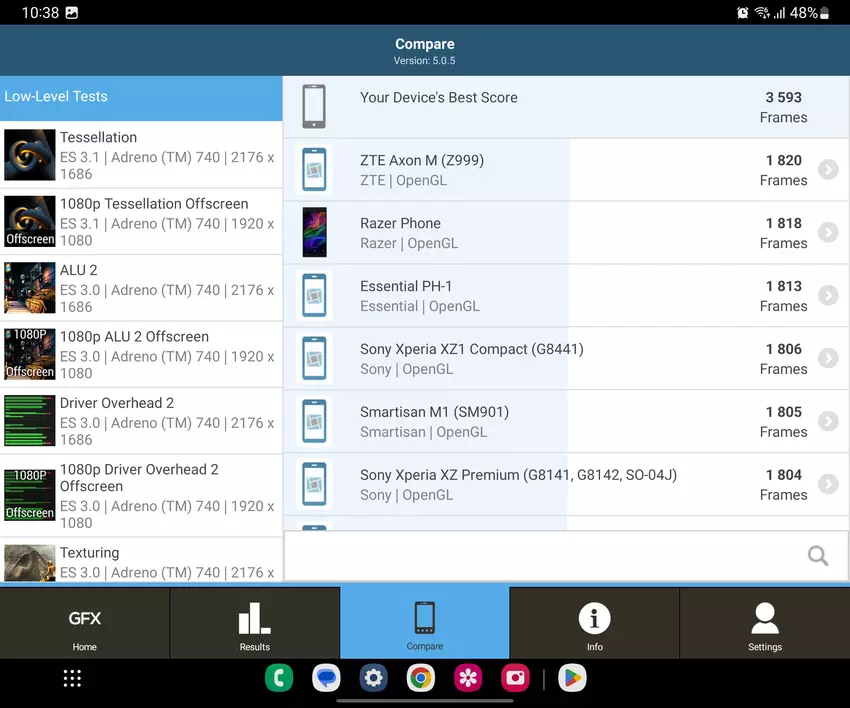Click the device search input field

coord(540,556)
